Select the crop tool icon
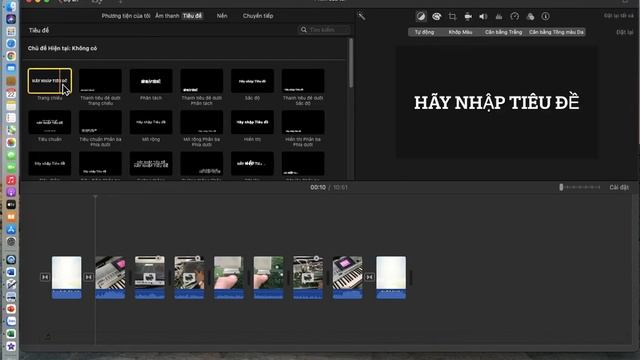 pyautogui.click(x=452, y=16)
